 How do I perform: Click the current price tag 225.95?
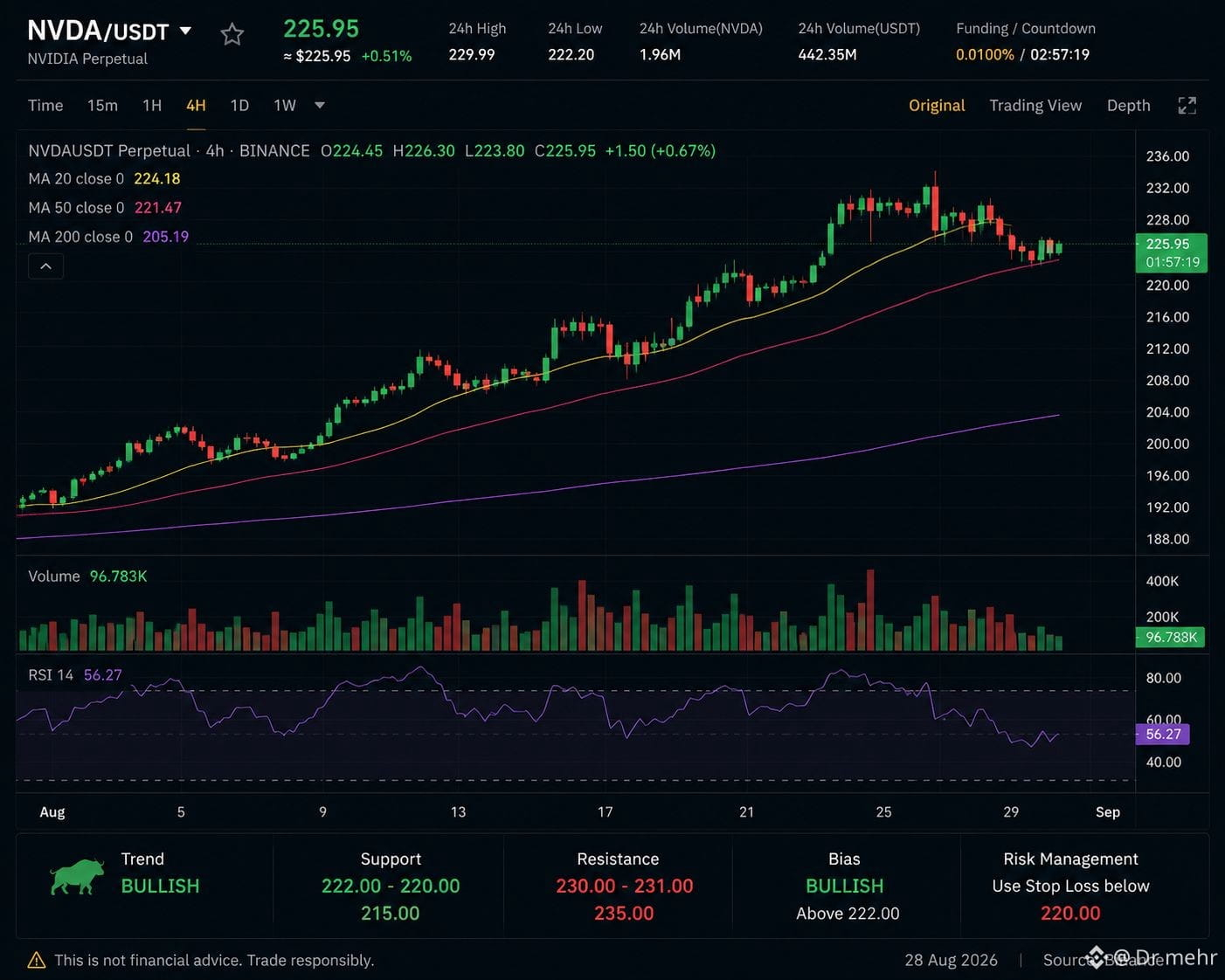[1171, 252]
